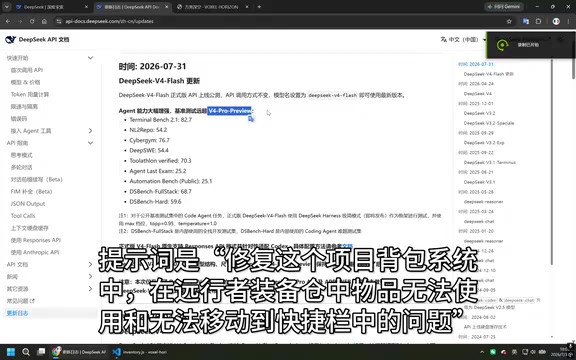The width and height of the screenshot is (576, 360).
Task: Open 使用 Responses API in sidebar
Action: [36, 240]
